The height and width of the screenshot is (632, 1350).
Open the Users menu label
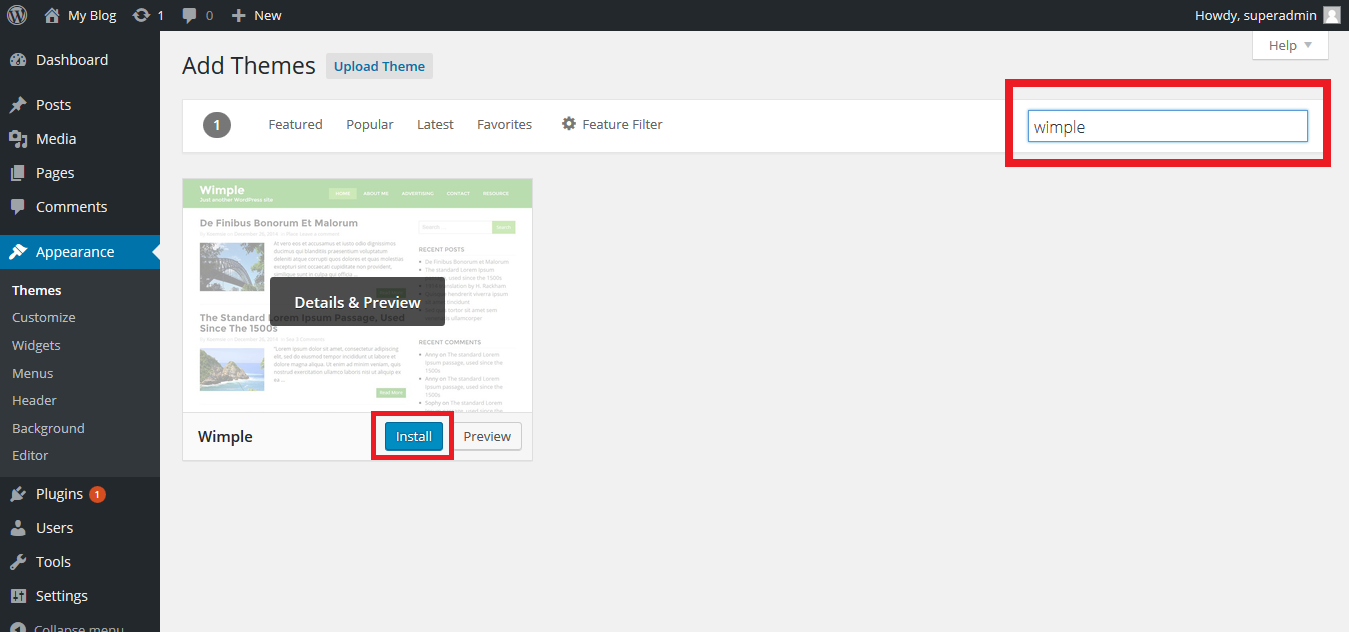[x=54, y=528]
